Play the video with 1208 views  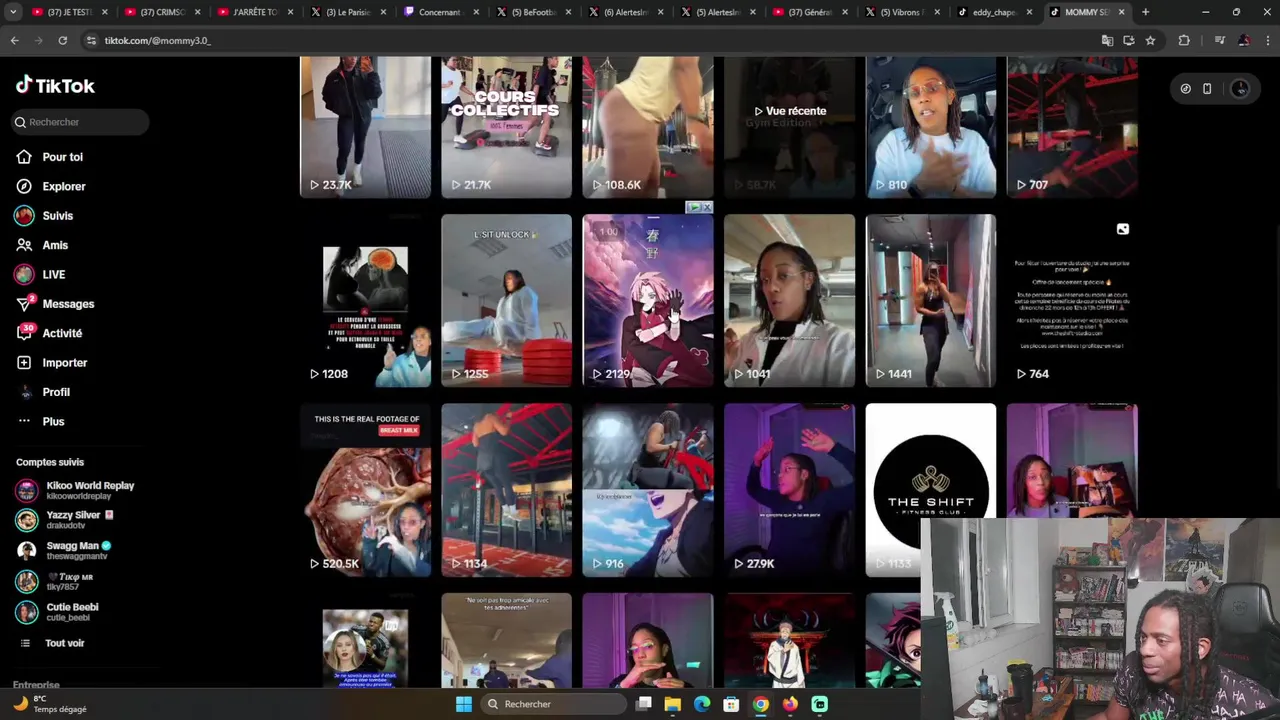365,300
